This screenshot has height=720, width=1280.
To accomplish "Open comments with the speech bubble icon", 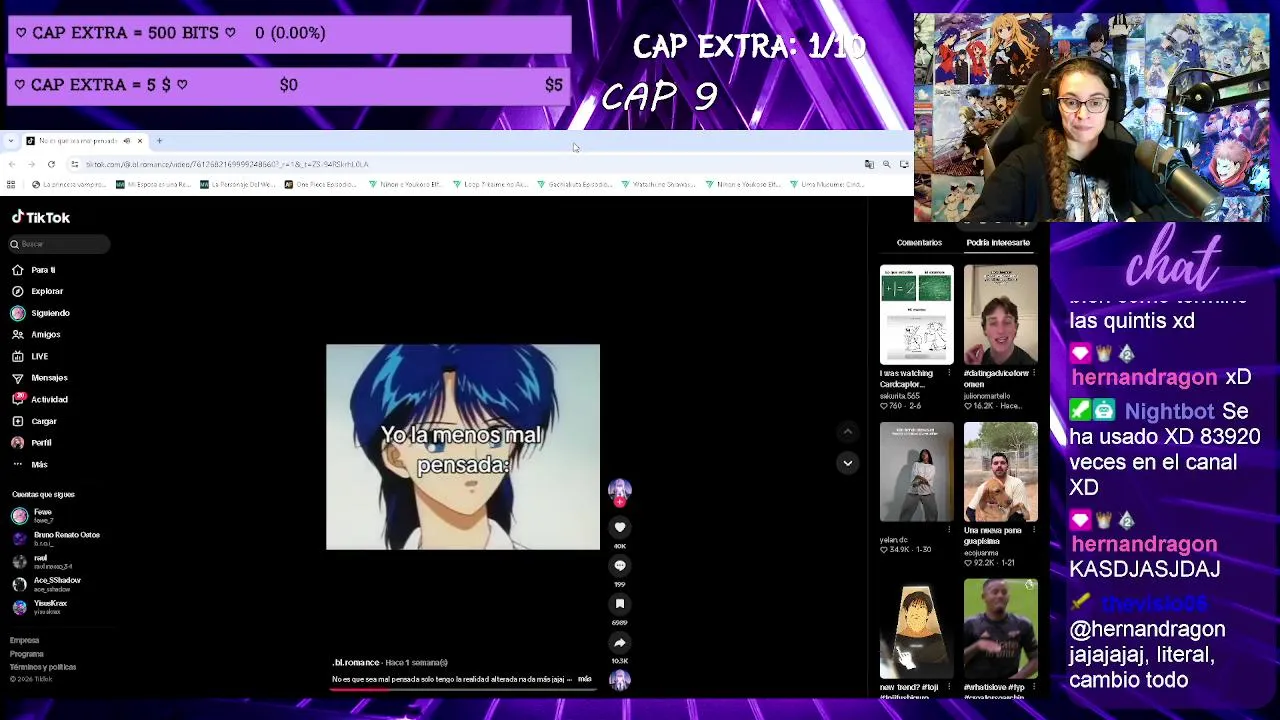I will (620, 566).
